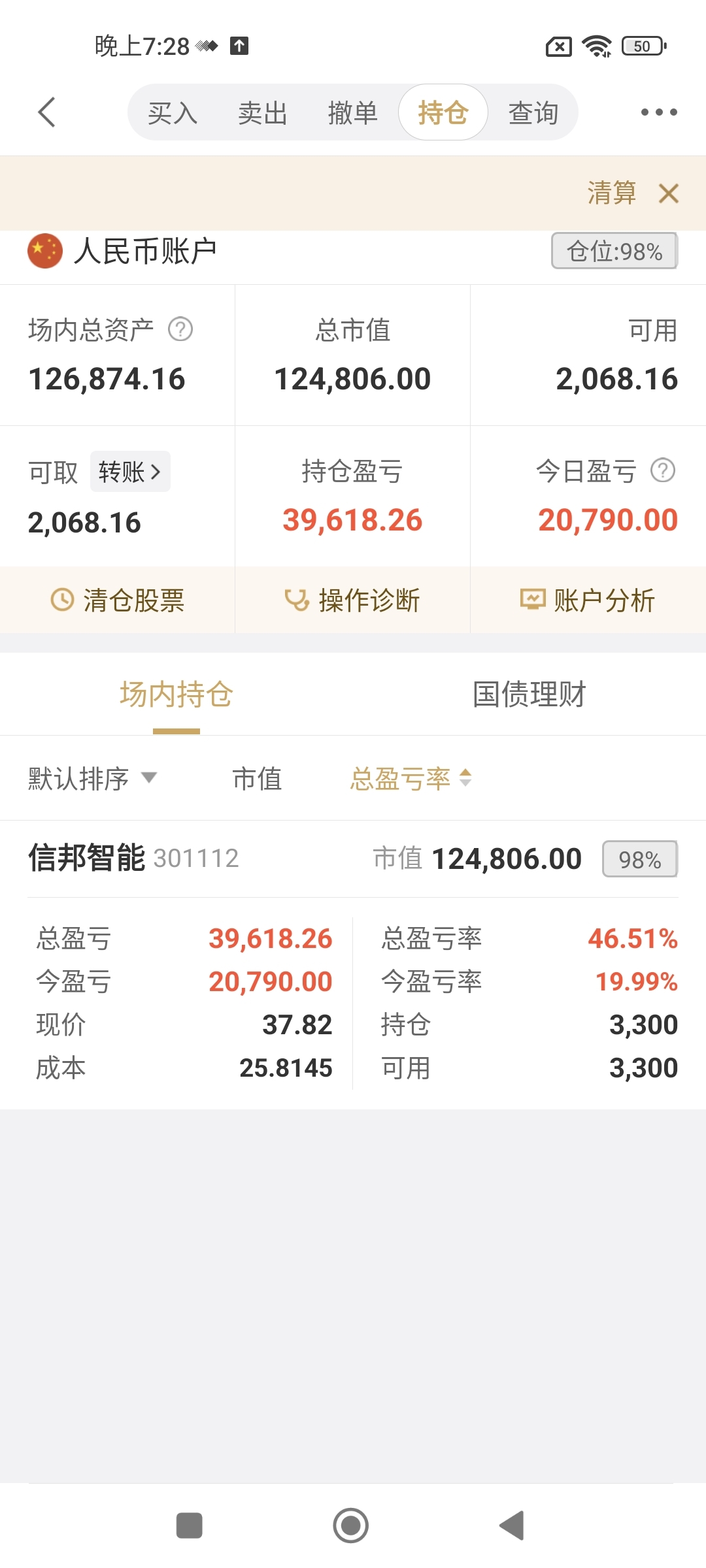Tap the 清算 link
Viewport: 706px width, 1568px height.
(x=612, y=193)
